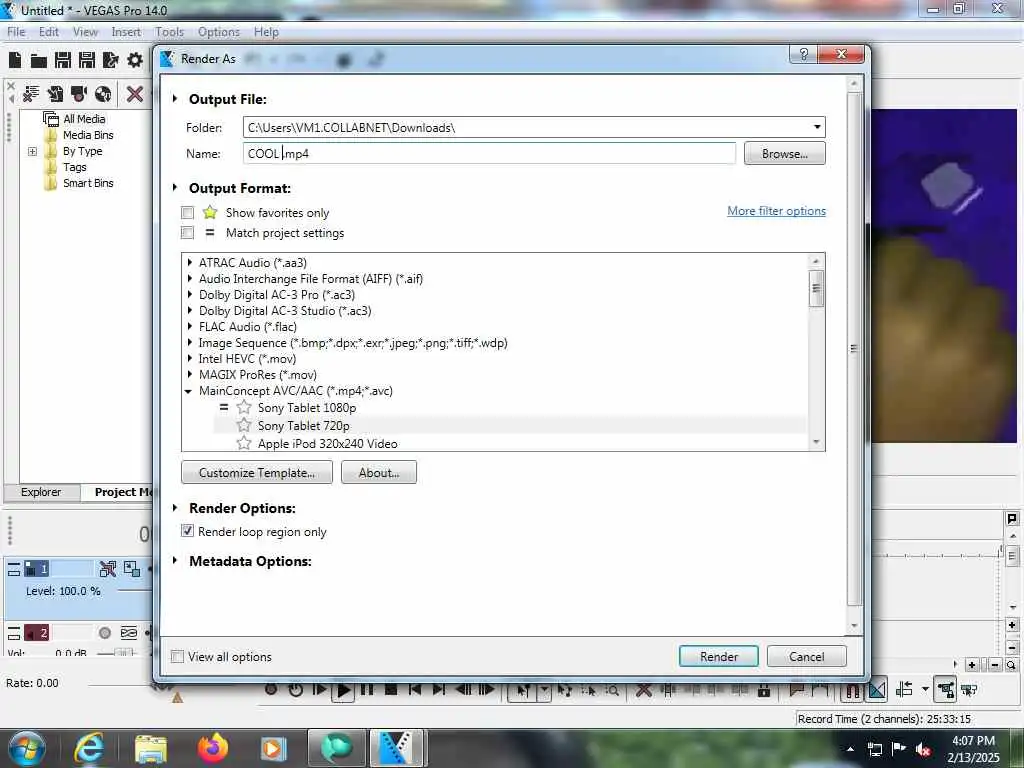Collapse the Output Format section
Image resolution: width=1024 pixels, height=768 pixels.
click(x=174, y=187)
